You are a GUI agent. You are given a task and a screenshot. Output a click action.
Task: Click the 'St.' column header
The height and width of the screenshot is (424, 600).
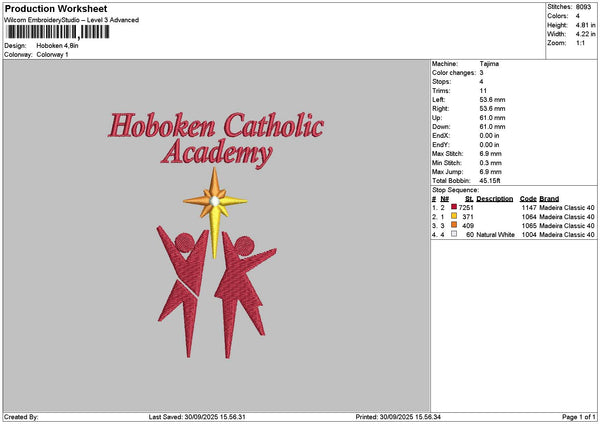469,199
